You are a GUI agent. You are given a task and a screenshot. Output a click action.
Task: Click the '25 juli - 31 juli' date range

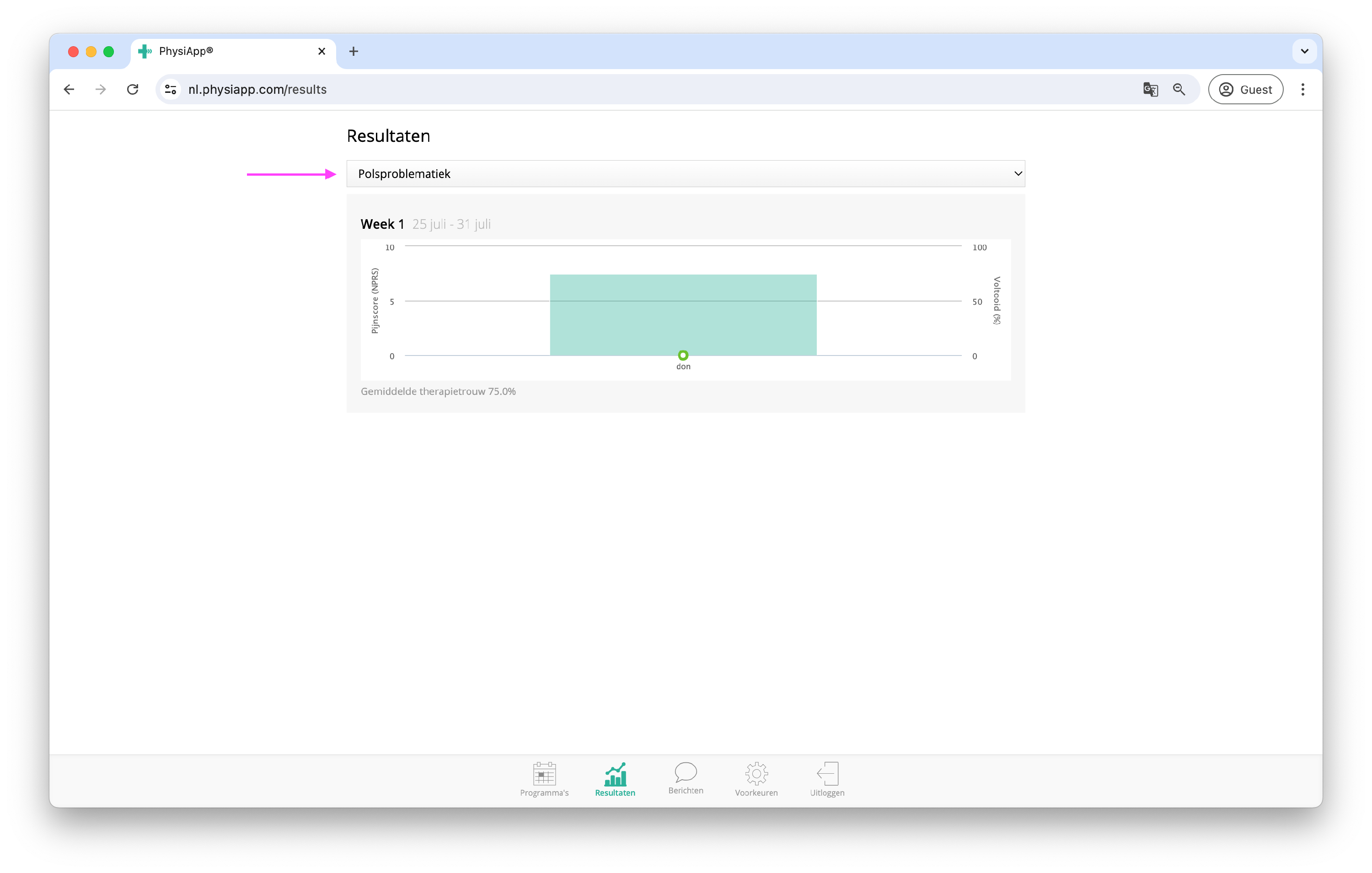pos(451,224)
